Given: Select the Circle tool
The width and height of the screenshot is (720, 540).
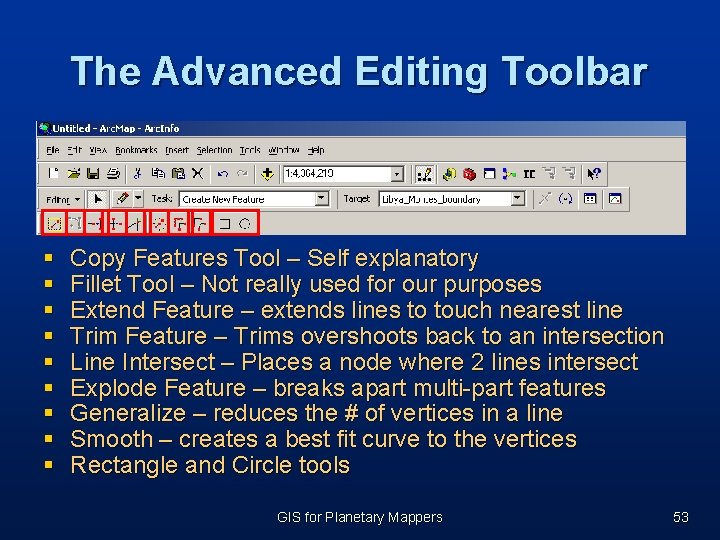Looking at the screenshot, I should tap(245, 224).
